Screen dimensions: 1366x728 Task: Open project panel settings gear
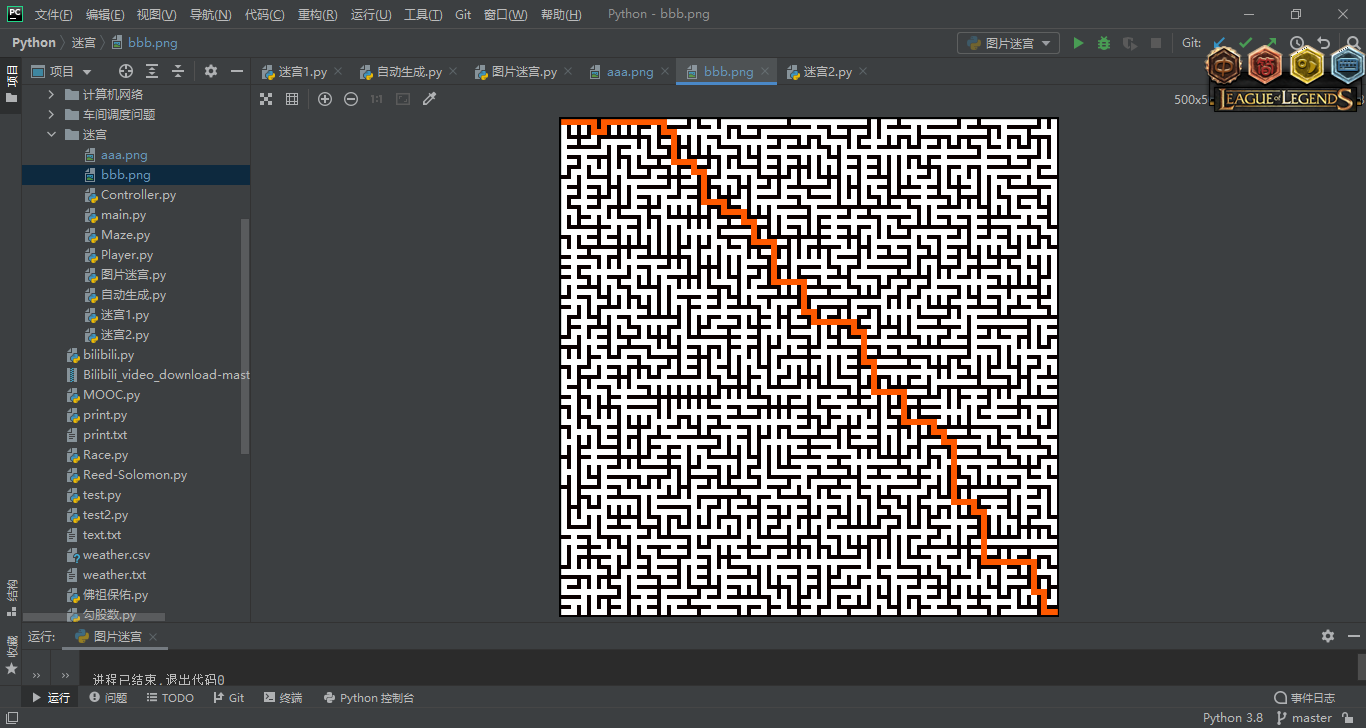coord(211,71)
